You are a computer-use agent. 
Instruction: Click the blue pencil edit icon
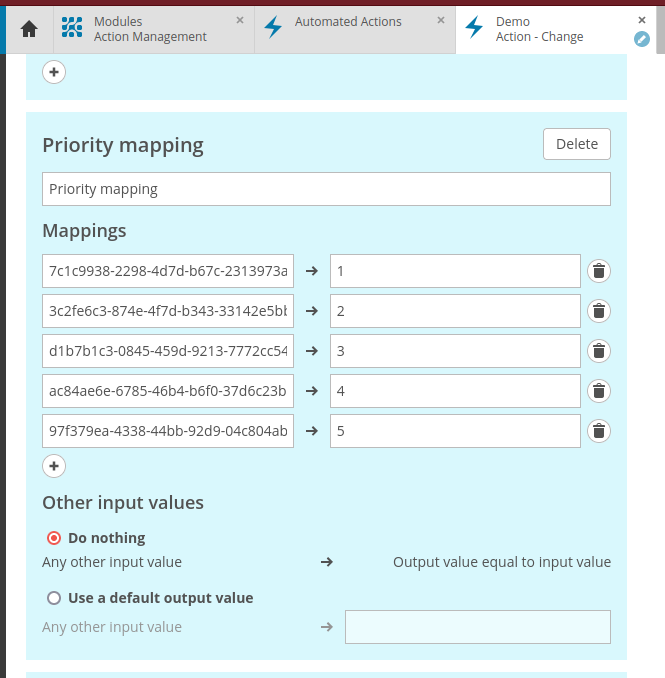pyautogui.click(x=642, y=39)
